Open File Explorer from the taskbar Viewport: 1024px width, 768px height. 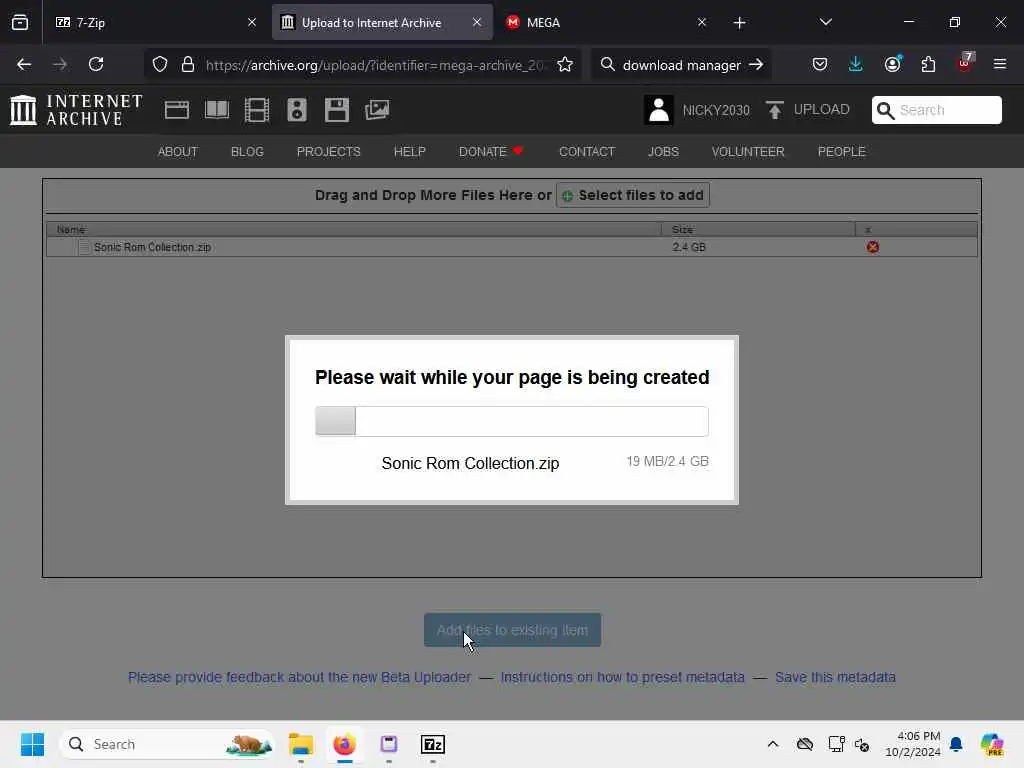301,744
